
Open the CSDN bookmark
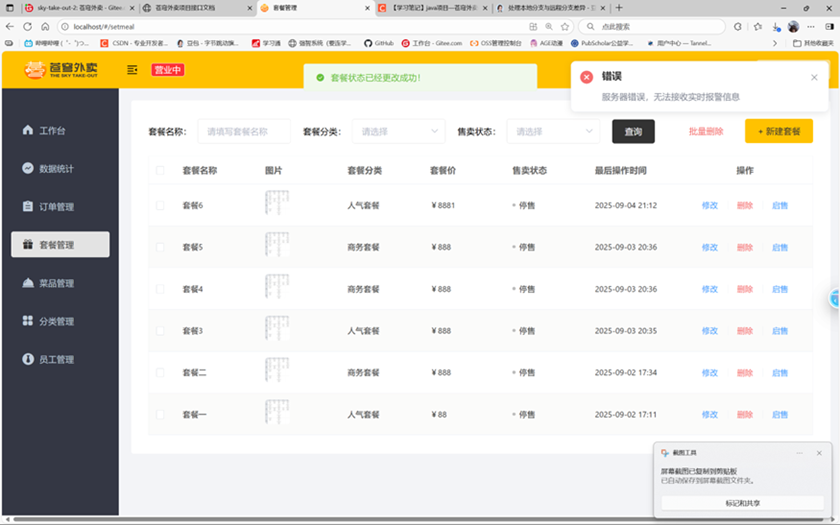point(134,43)
